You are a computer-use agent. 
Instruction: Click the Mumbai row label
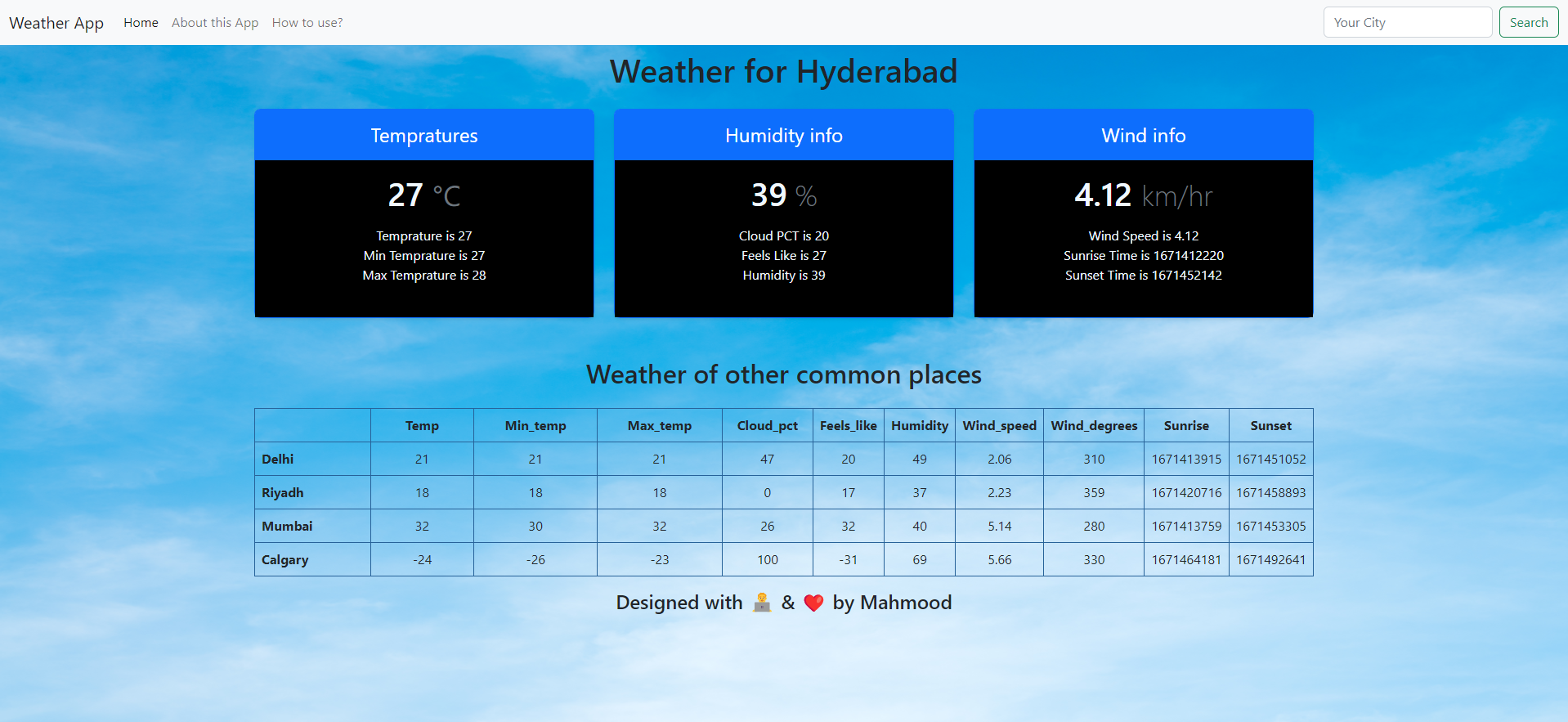(287, 527)
